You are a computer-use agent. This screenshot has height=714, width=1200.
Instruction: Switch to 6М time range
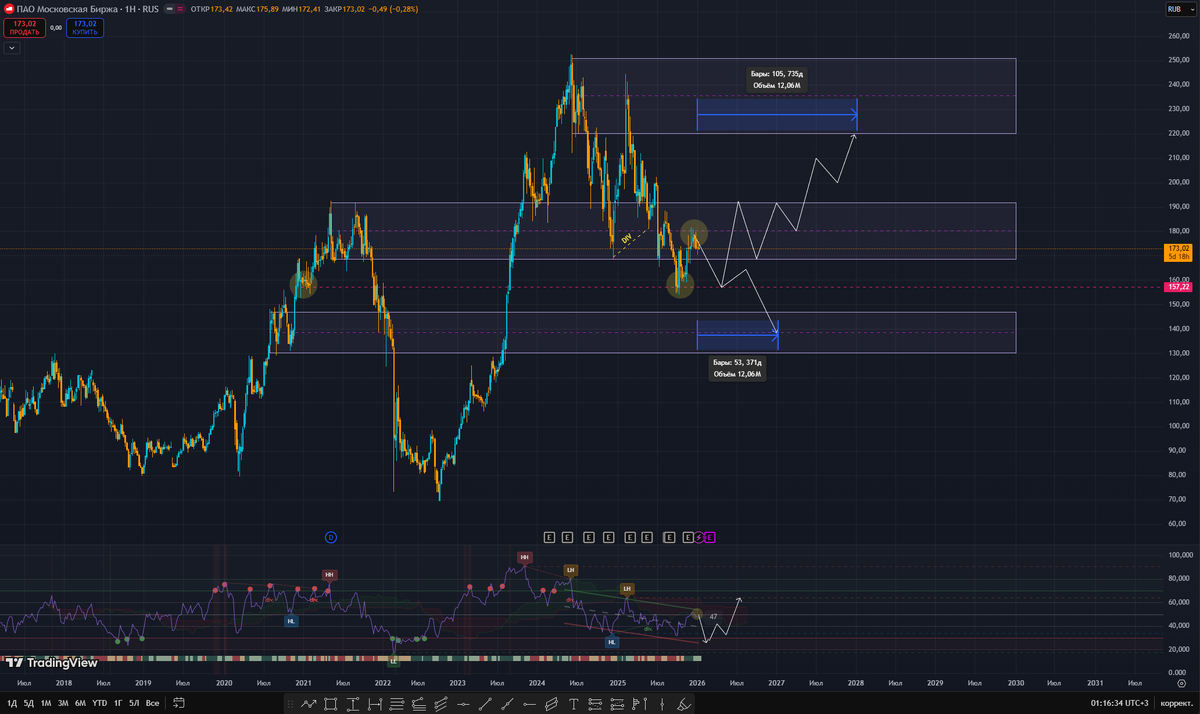[79, 703]
